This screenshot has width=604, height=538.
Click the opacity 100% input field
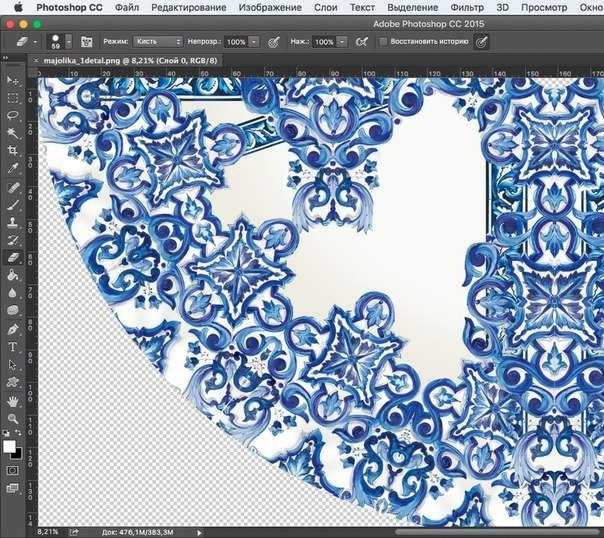pos(236,42)
